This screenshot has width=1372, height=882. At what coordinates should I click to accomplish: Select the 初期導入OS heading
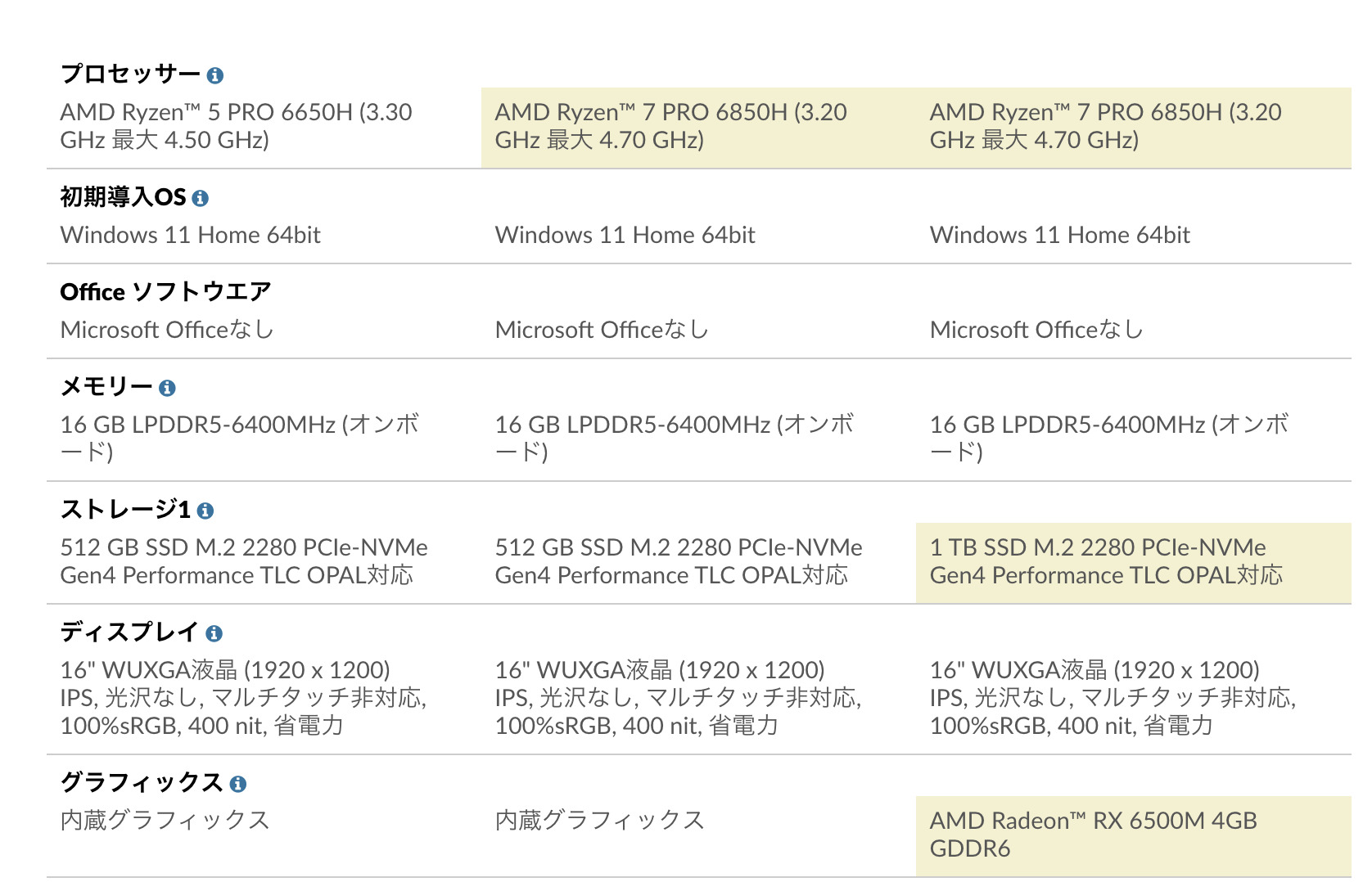click(x=124, y=196)
